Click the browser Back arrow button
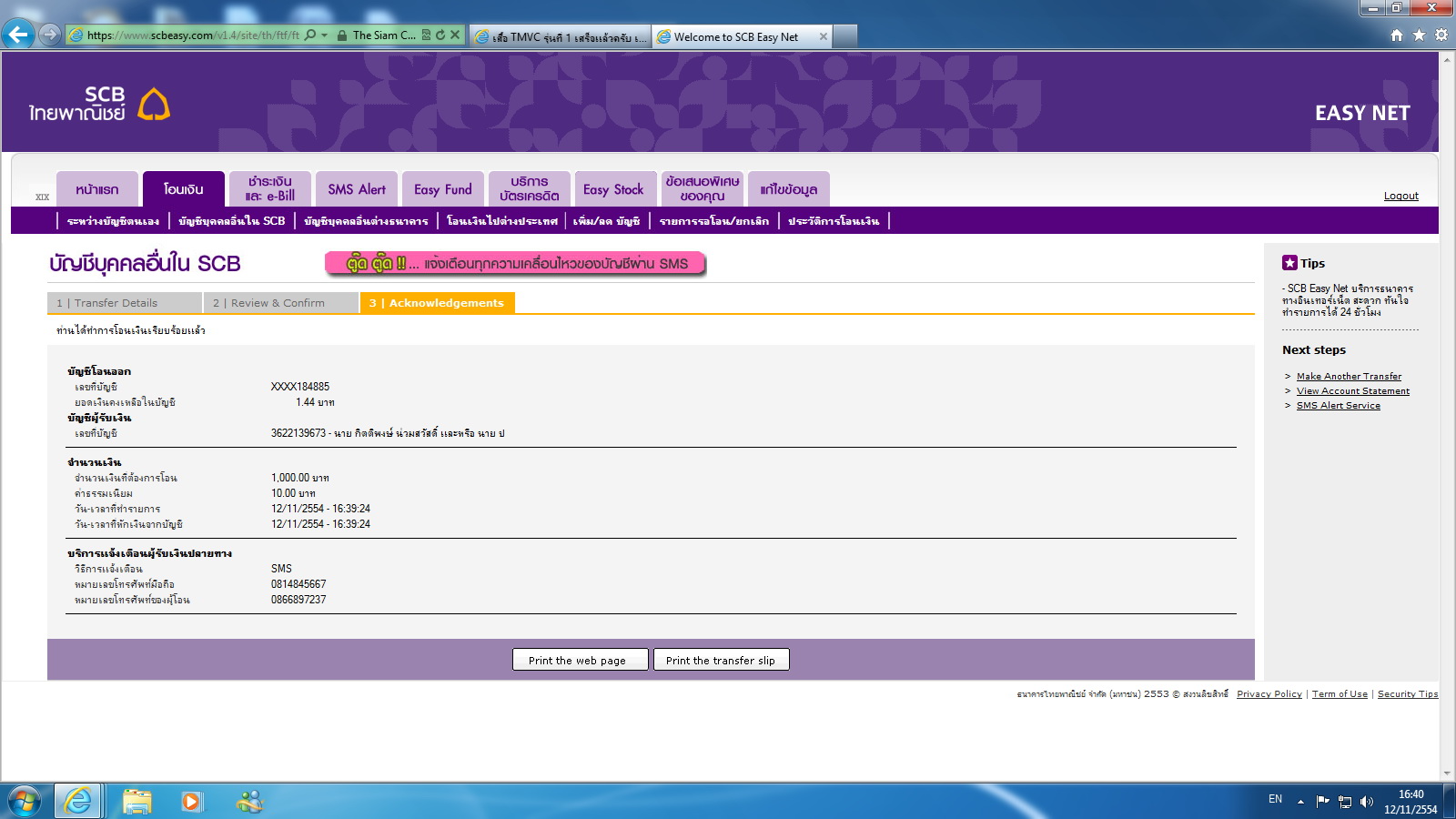This screenshot has width=1456, height=819. [18, 35]
